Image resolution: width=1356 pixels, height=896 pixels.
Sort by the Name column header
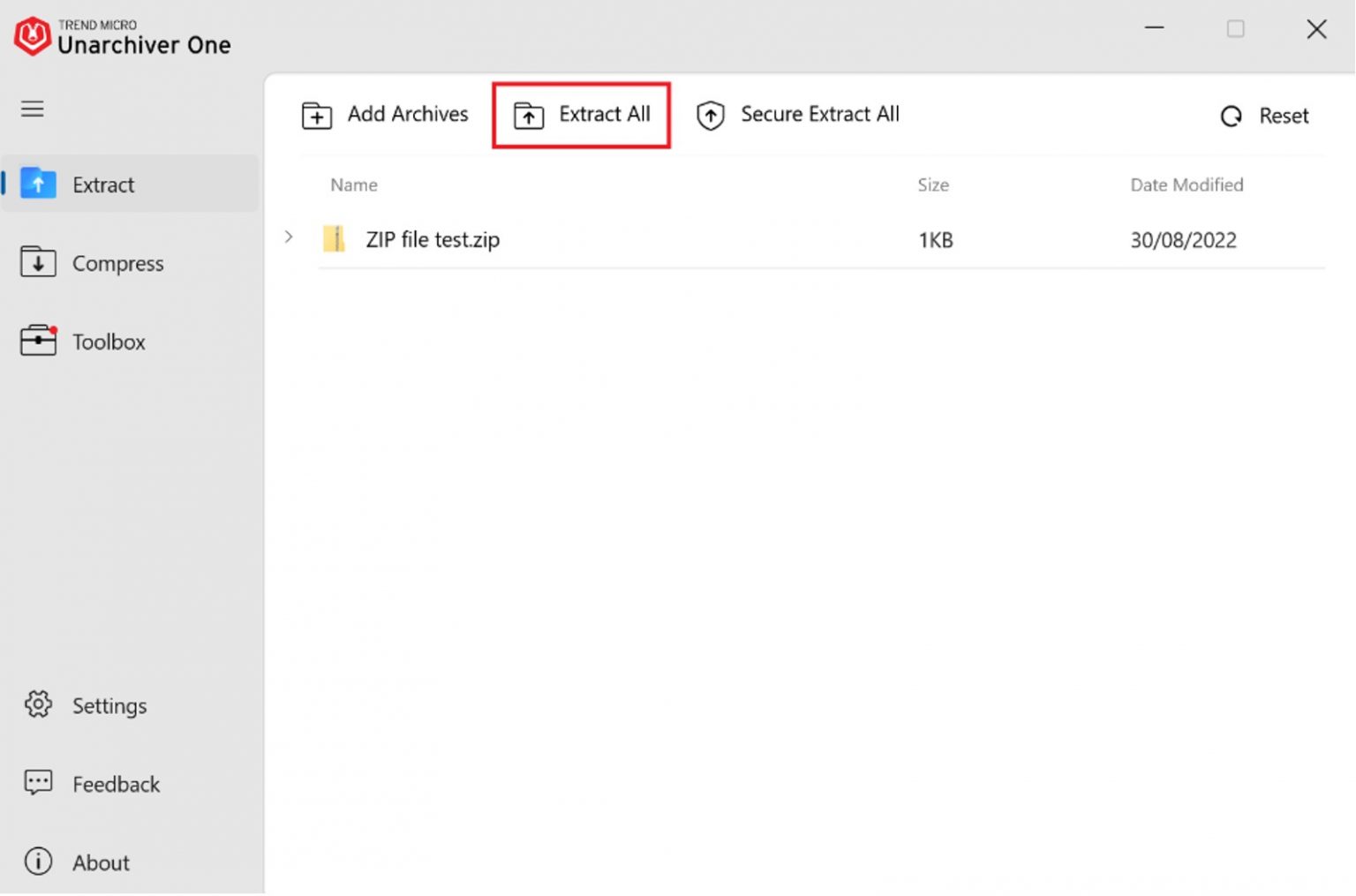click(x=354, y=185)
